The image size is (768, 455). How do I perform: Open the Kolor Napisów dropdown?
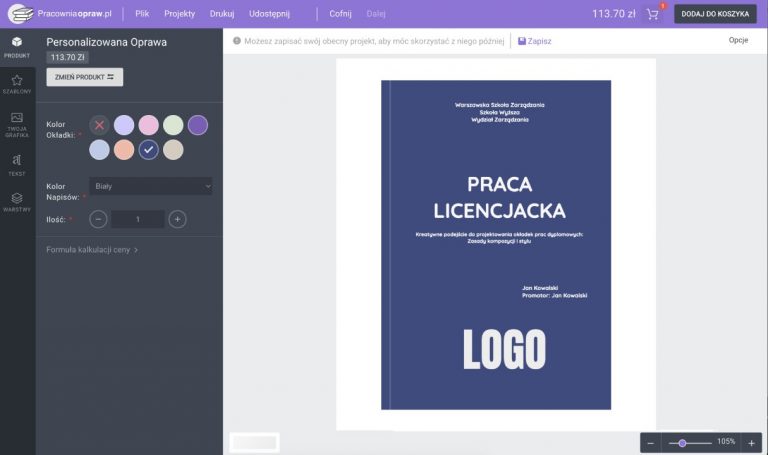pos(151,186)
